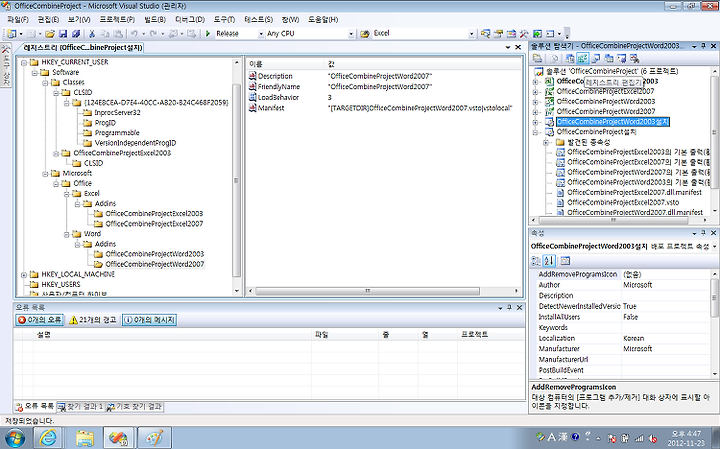Screen dimensions: 720x449
Task: Click Properties icon in Solution Explorer toolbar
Action: [537, 58]
